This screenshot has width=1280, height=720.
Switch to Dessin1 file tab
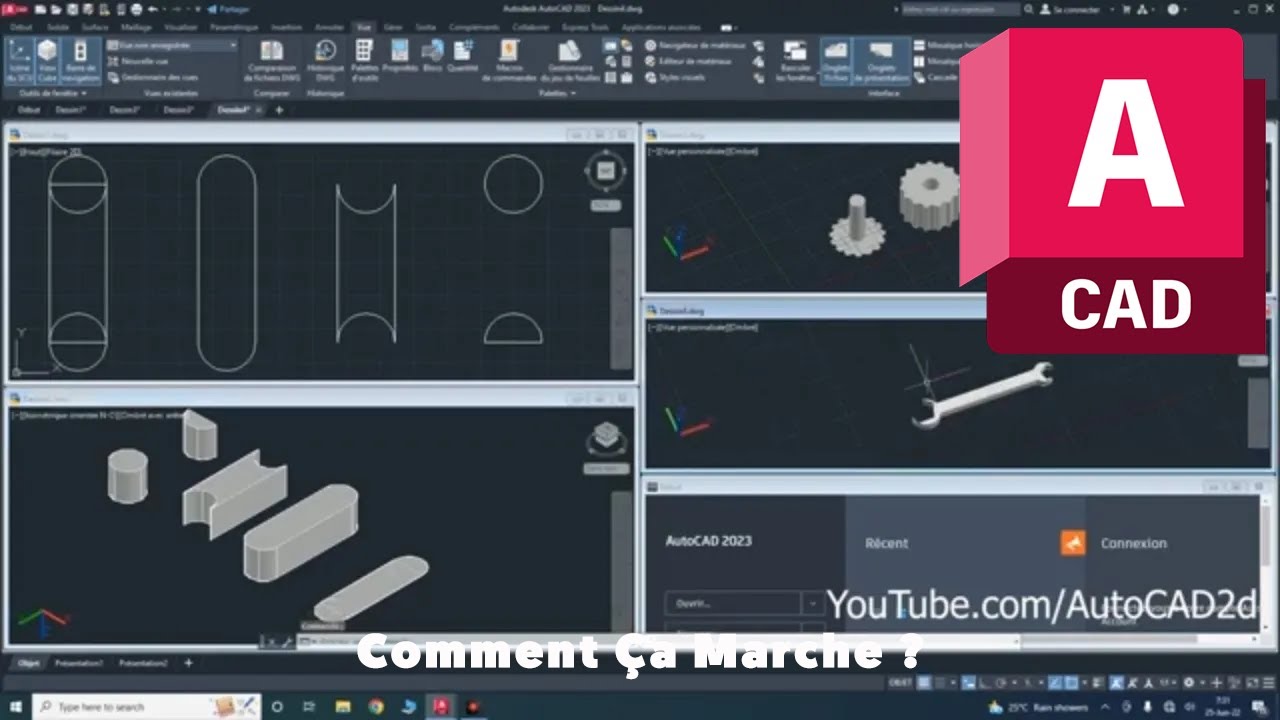click(x=71, y=109)
